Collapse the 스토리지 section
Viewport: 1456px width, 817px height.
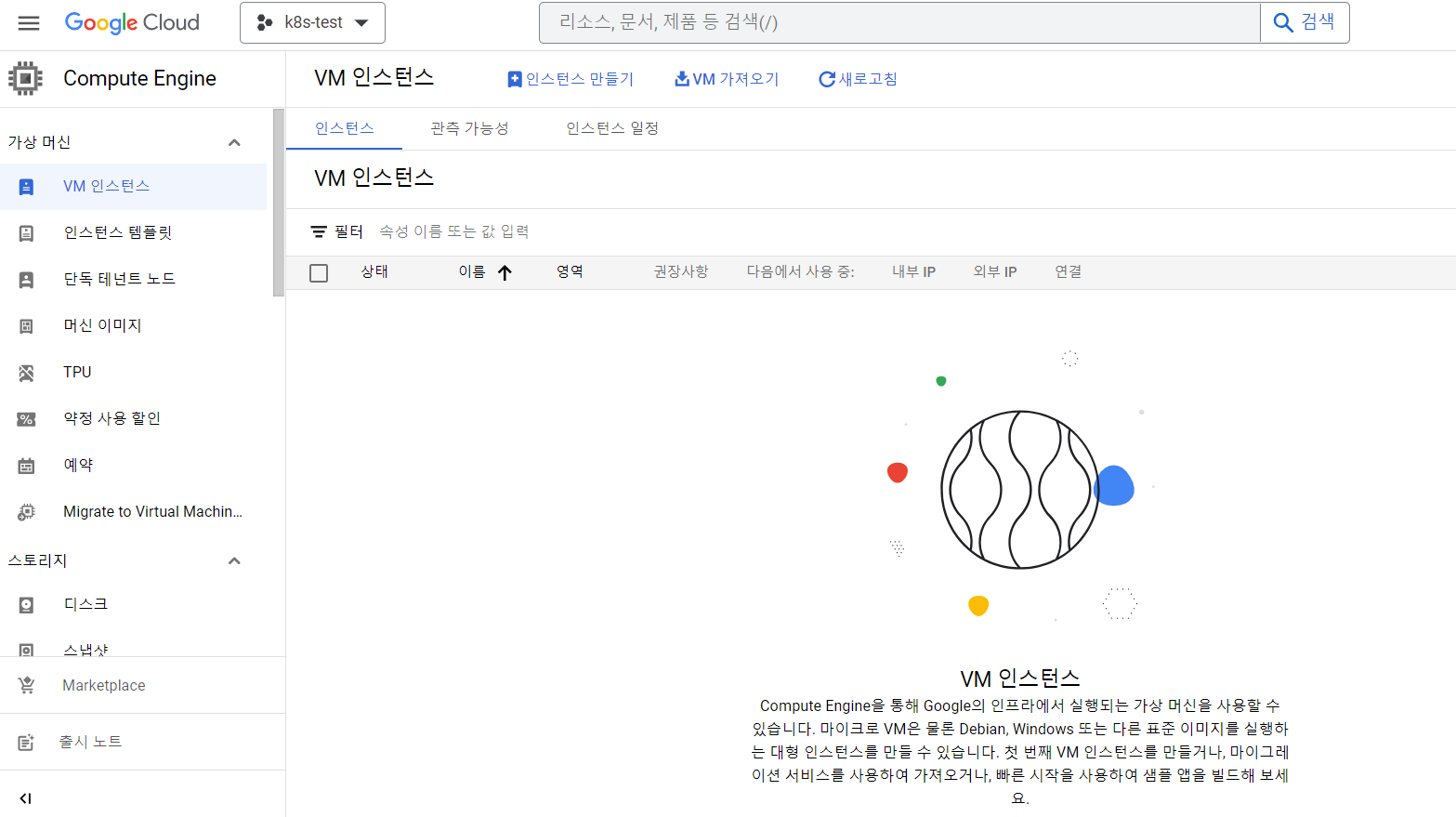(x=234, y=560)
